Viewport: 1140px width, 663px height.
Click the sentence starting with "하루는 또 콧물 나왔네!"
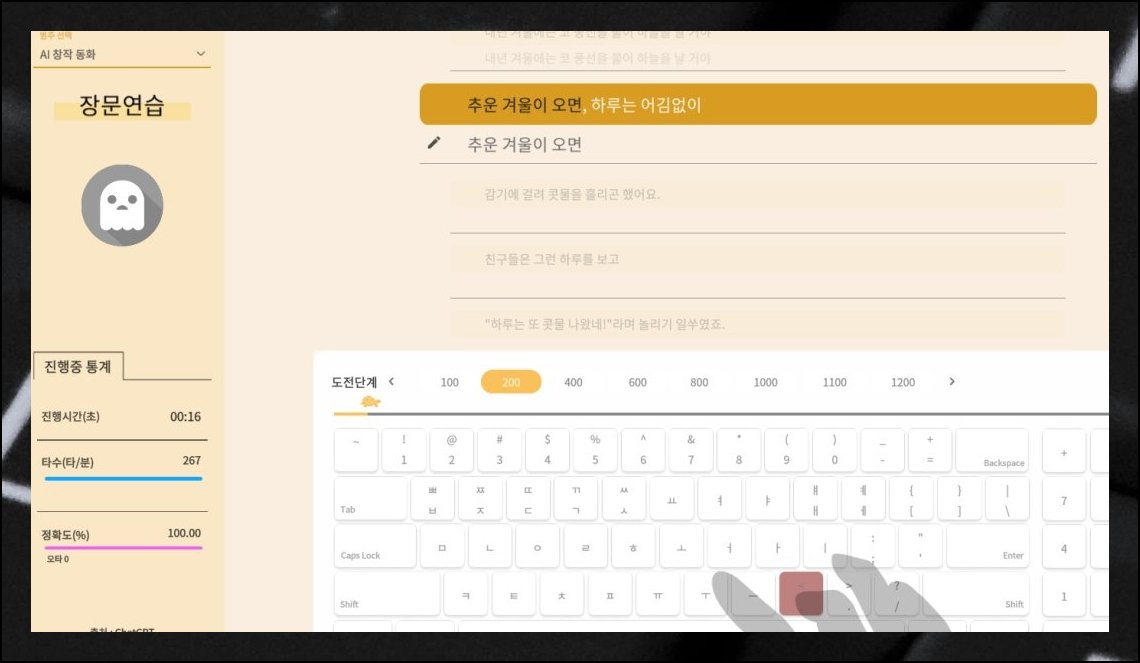click(x=605, y=324)
